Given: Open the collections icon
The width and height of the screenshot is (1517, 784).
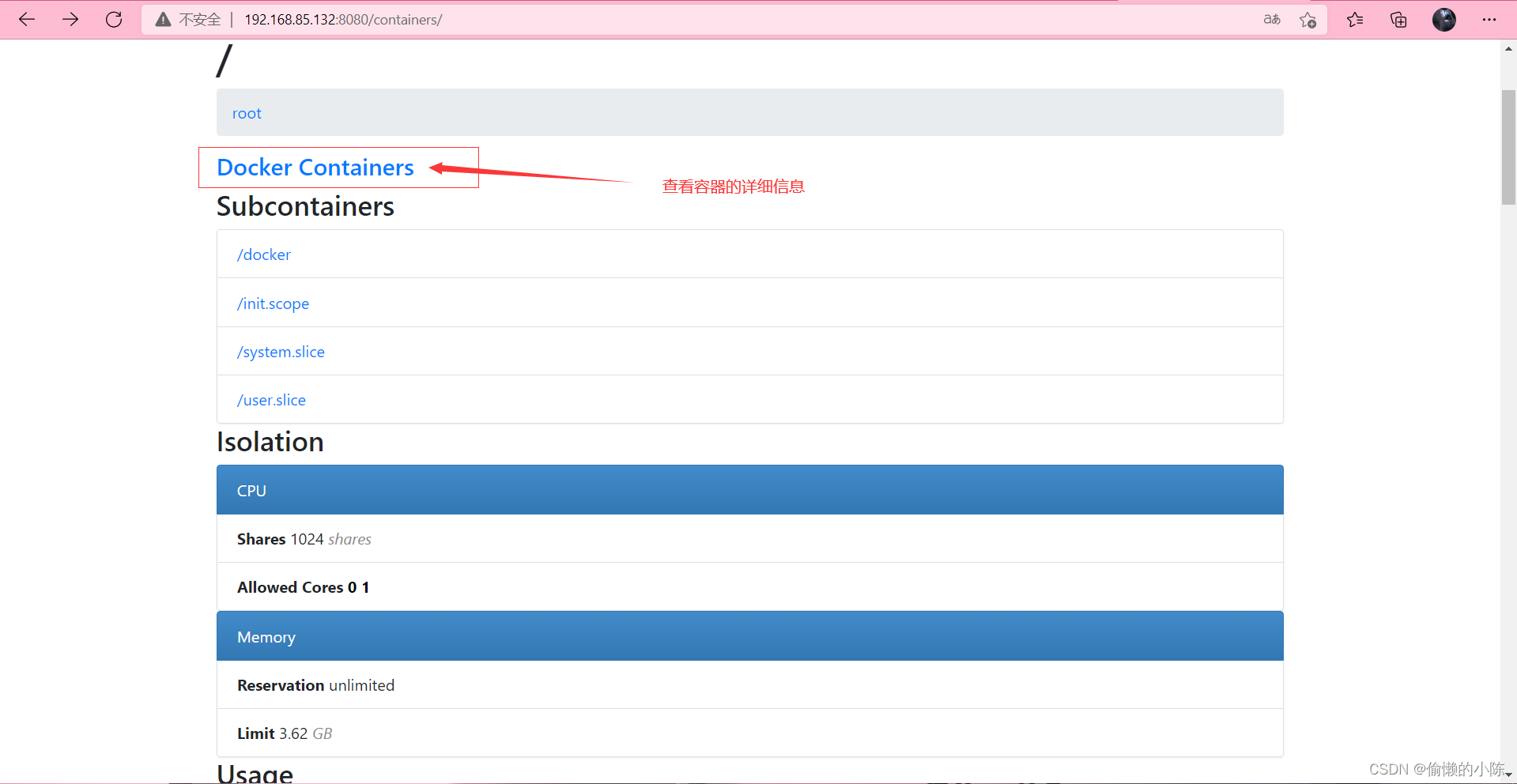Looking at the screenshot, I should pos(1398,20).
